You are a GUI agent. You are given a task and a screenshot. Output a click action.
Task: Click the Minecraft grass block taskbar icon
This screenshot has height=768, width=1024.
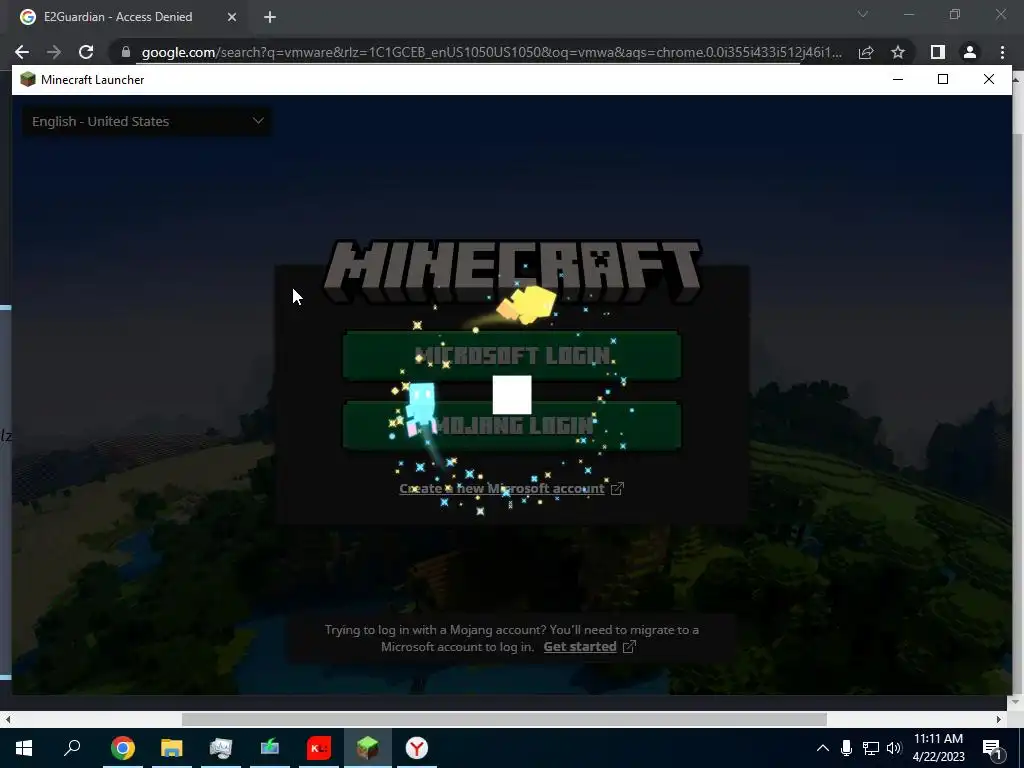368,748
